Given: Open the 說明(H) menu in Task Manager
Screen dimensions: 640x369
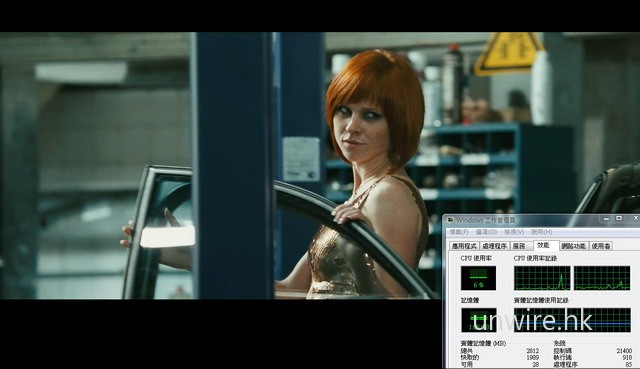Looking at the screenshot, I should 542,232.
